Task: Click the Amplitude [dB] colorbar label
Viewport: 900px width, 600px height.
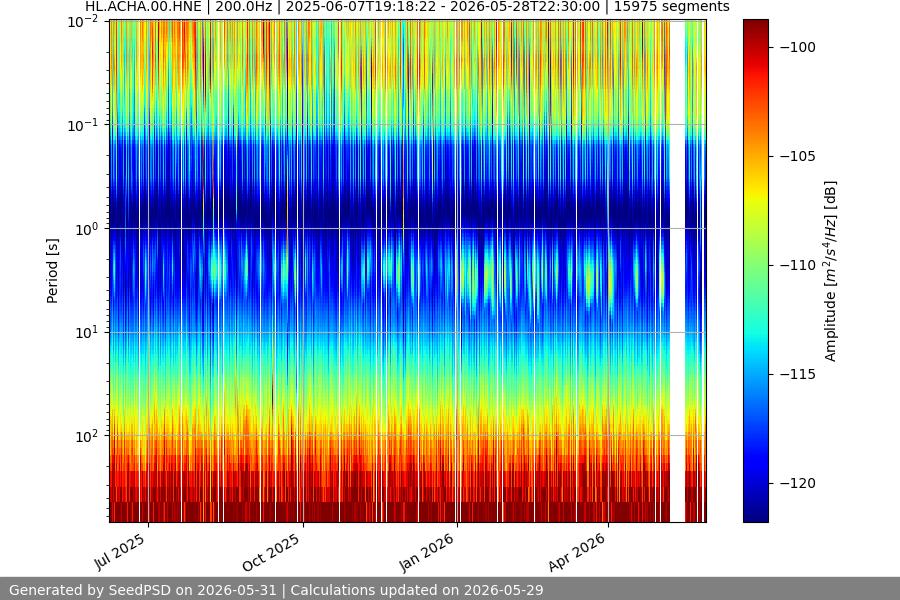Action: [831, 271]
